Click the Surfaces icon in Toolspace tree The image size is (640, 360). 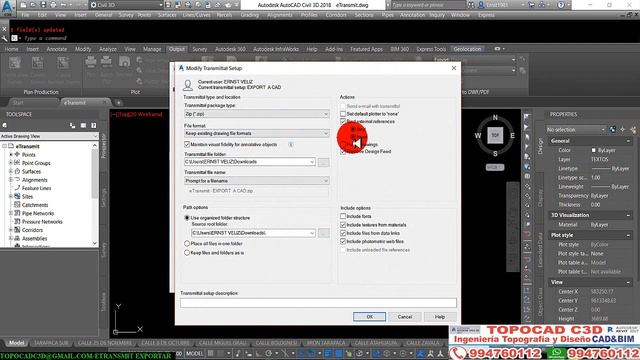point(17,171)
